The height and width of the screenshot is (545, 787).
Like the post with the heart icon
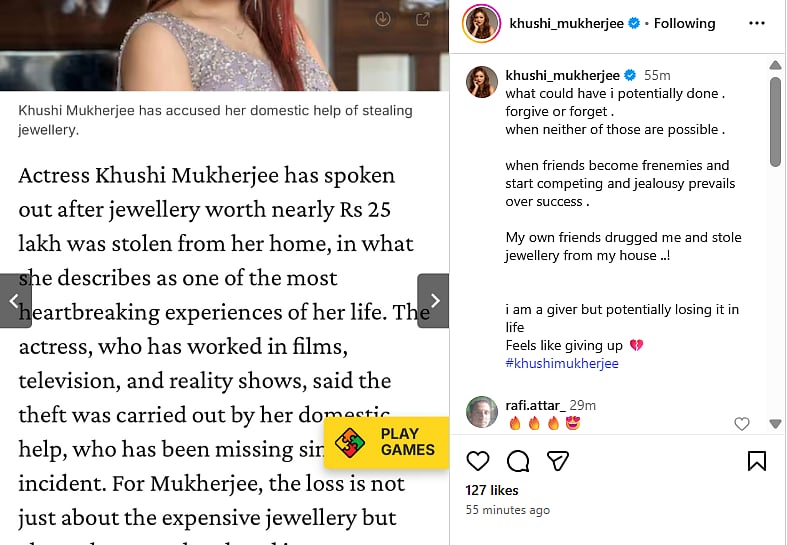point(478,461)
